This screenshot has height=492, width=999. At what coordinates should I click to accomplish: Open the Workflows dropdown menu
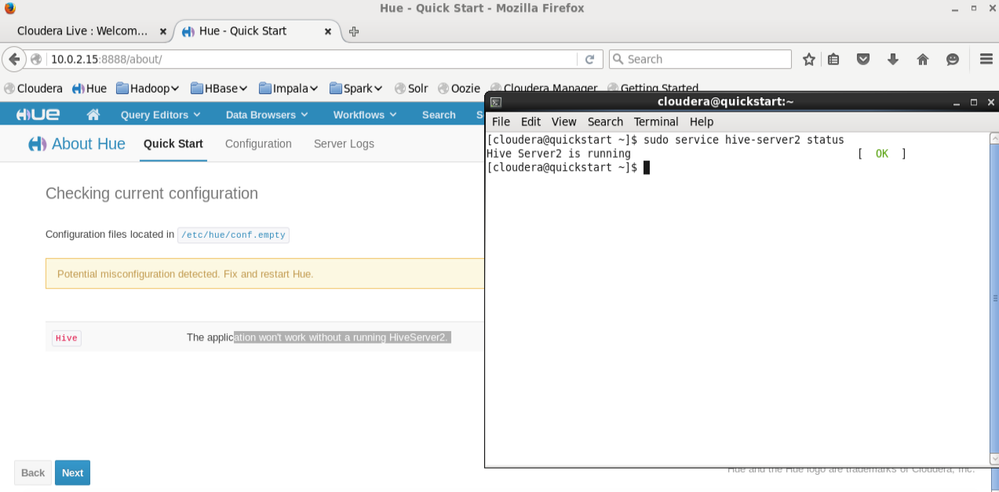point(365,115)
